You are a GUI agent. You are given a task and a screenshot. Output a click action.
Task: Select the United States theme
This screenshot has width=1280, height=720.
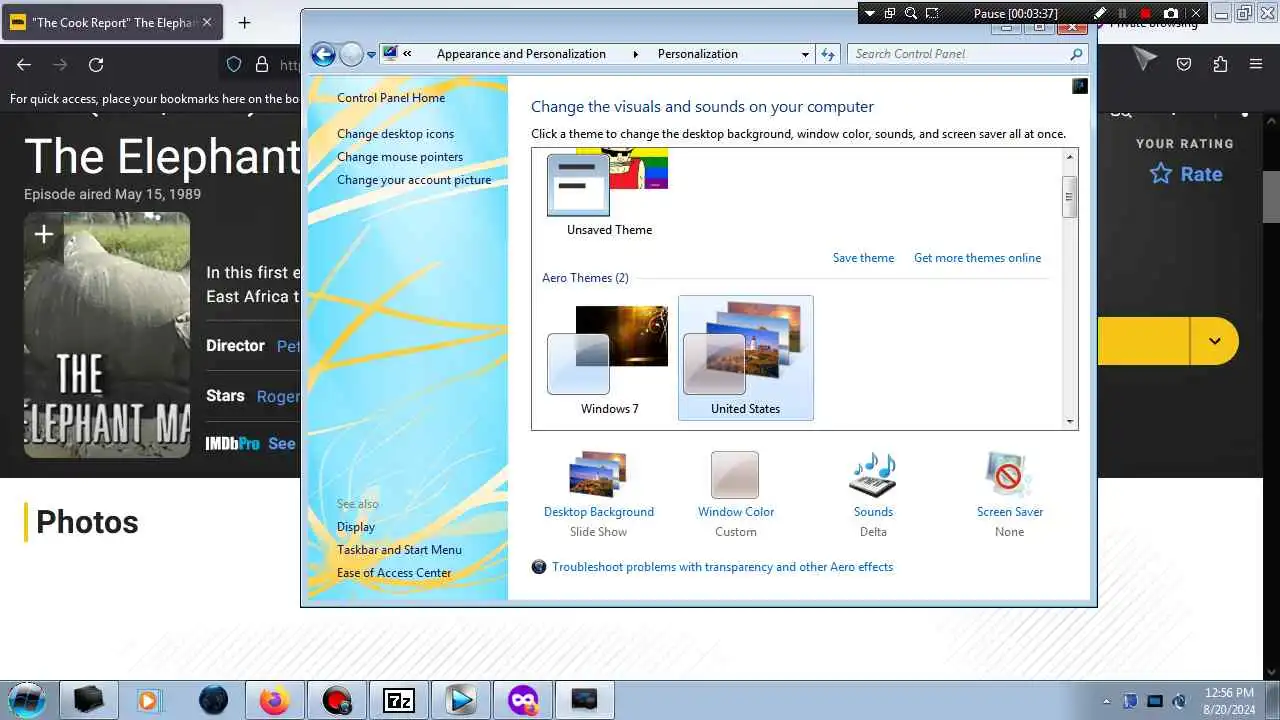(745, 358)
